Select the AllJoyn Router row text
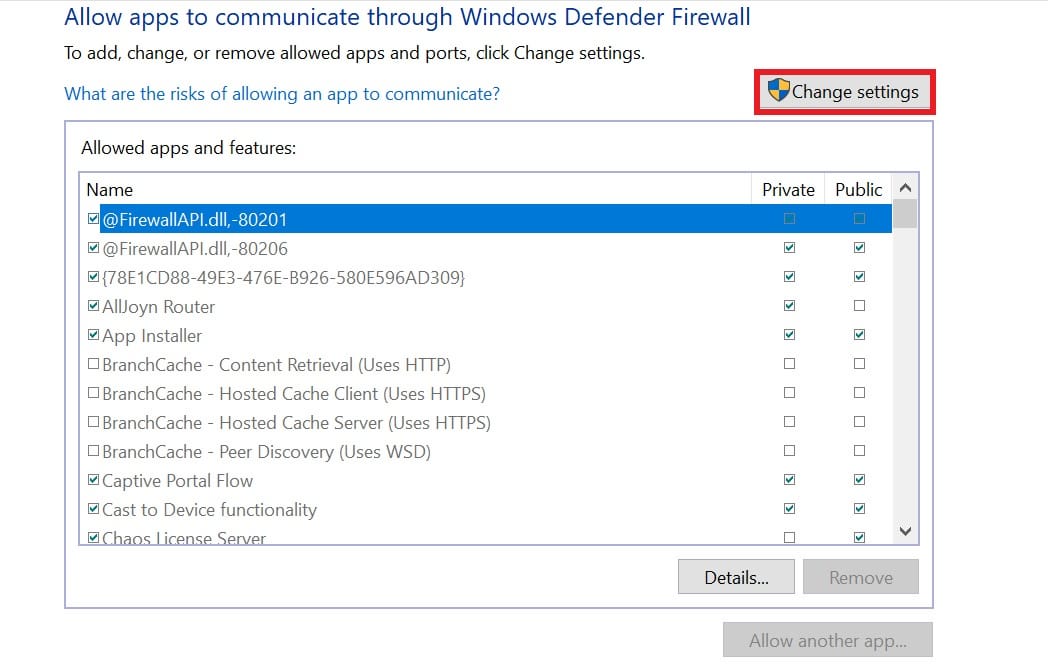 coord(158,307)
